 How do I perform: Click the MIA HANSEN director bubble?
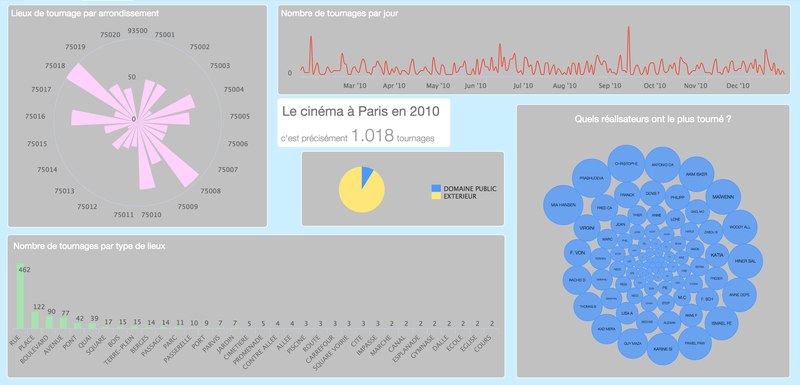(x=563, y=204)
